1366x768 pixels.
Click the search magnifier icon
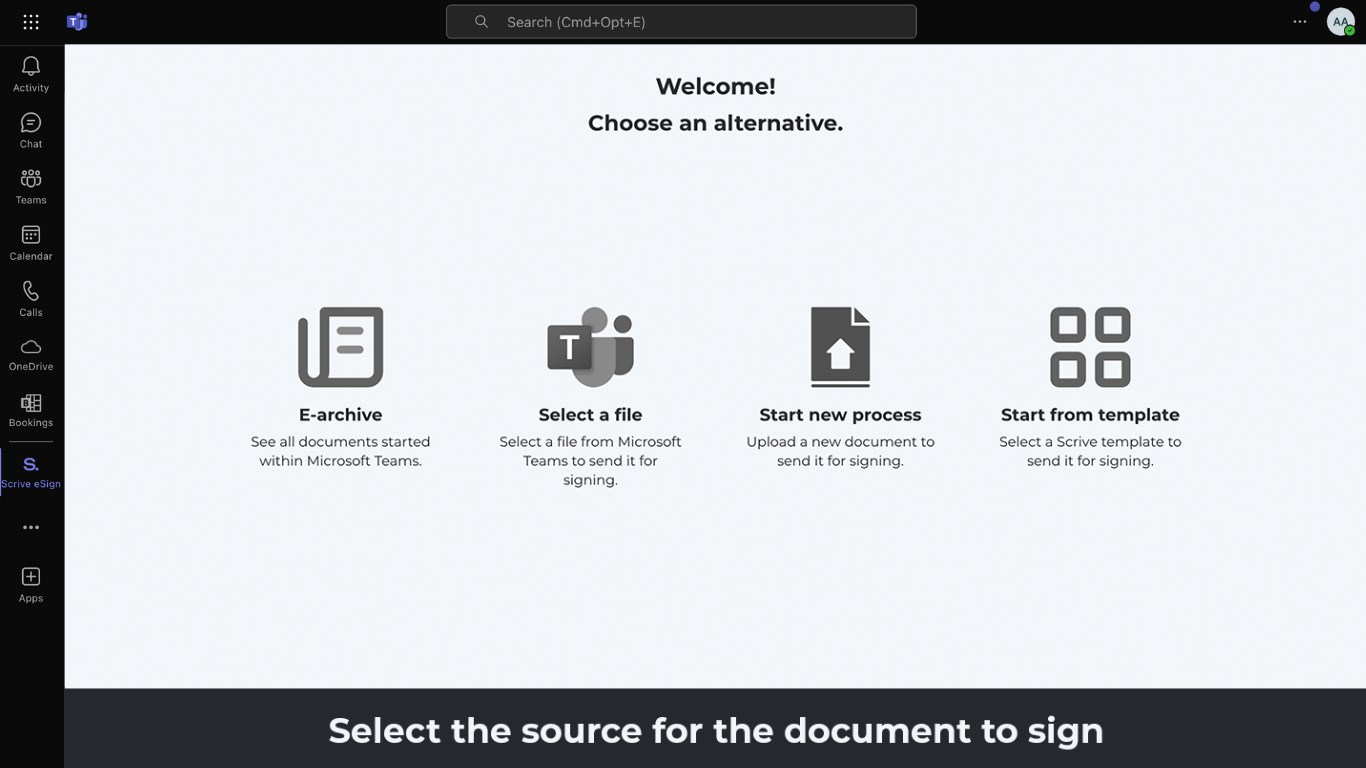coord(481,22)
